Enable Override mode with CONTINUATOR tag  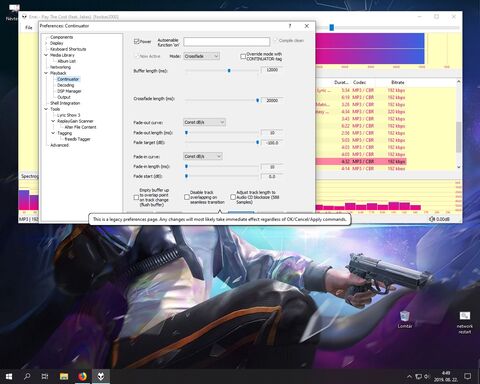(x=243, y=56)
